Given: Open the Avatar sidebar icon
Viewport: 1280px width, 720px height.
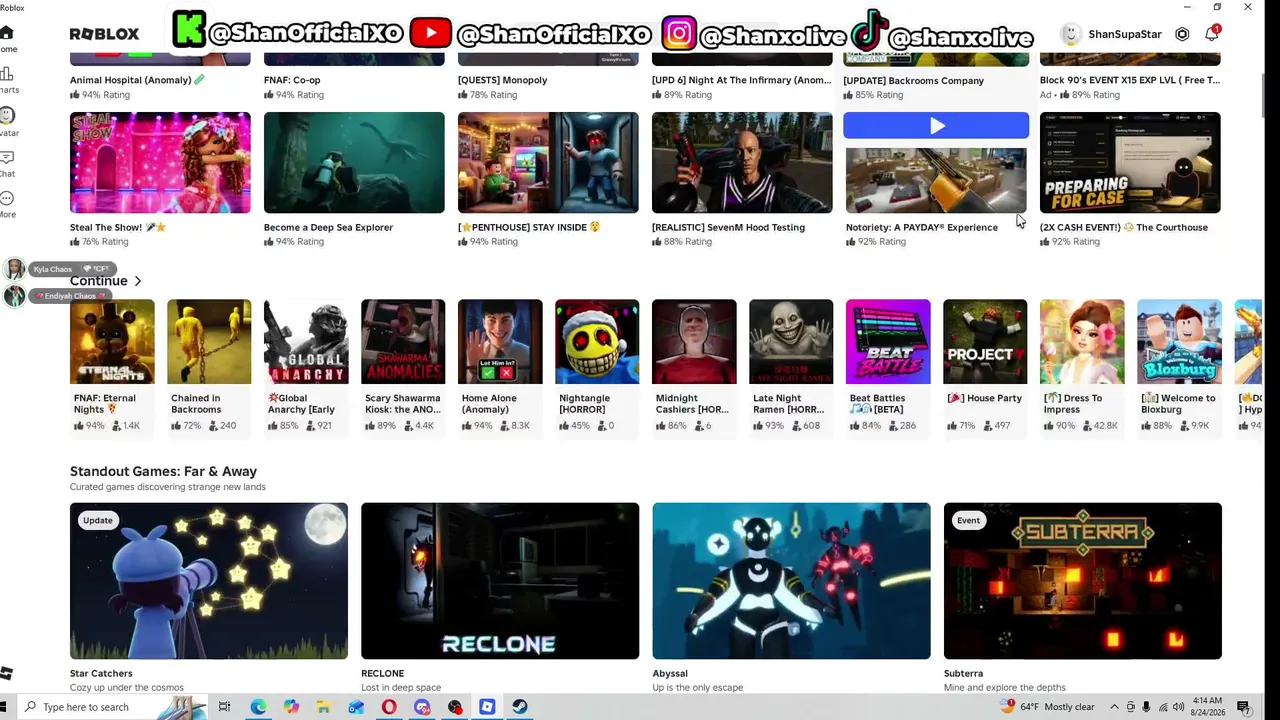Looking at the screenshot, I should click(6, 116).
